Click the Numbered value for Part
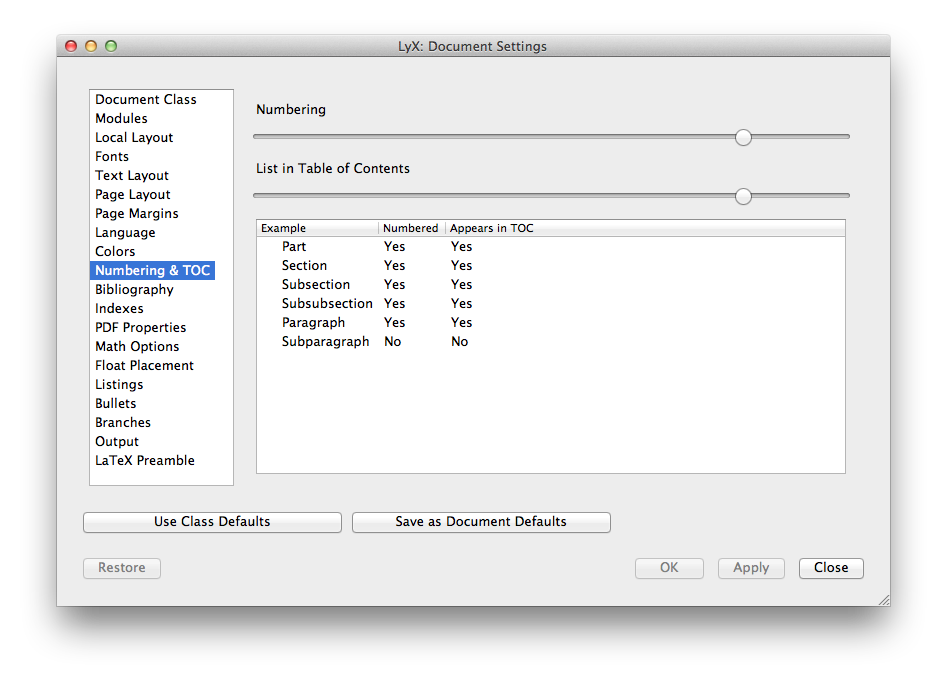947x685 pixels. (394, 246)
